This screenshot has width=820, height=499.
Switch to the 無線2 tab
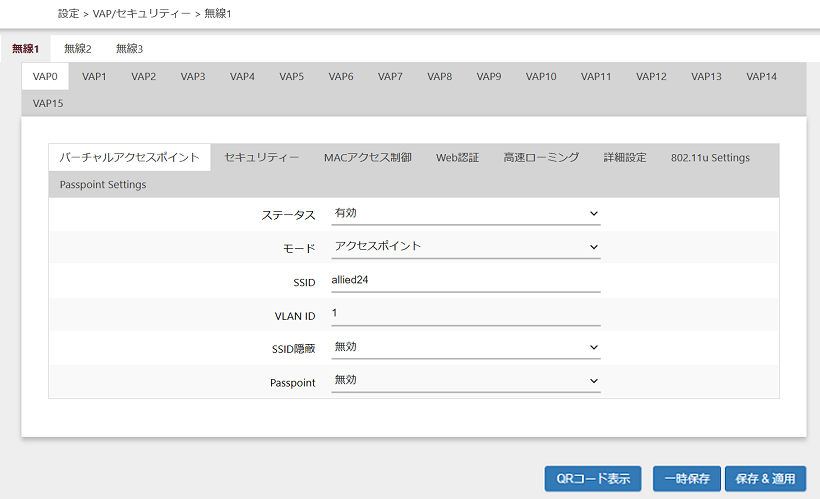tap(77, 49)
